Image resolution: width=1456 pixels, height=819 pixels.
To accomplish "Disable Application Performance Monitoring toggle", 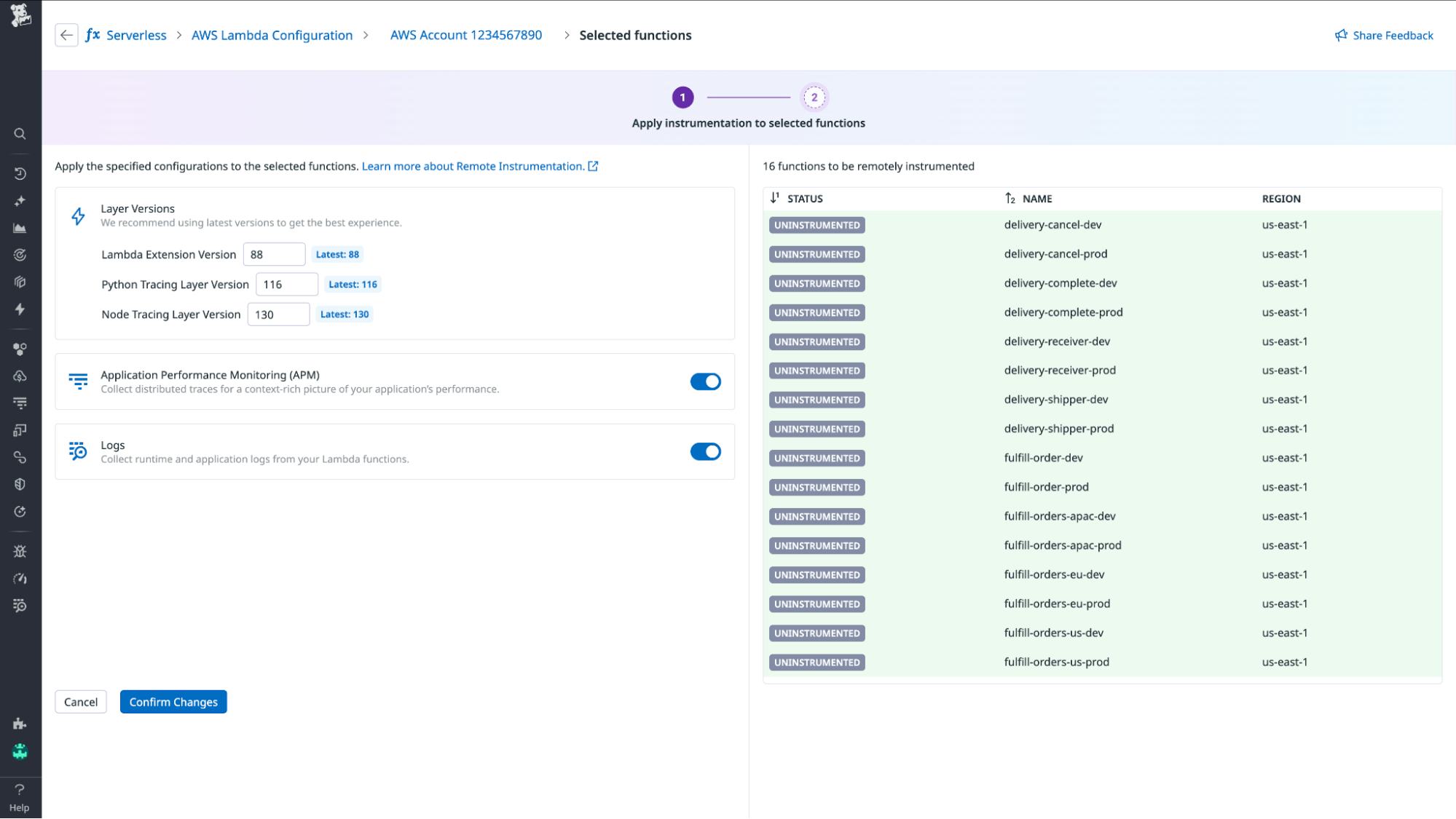I will tap(705, 381).
